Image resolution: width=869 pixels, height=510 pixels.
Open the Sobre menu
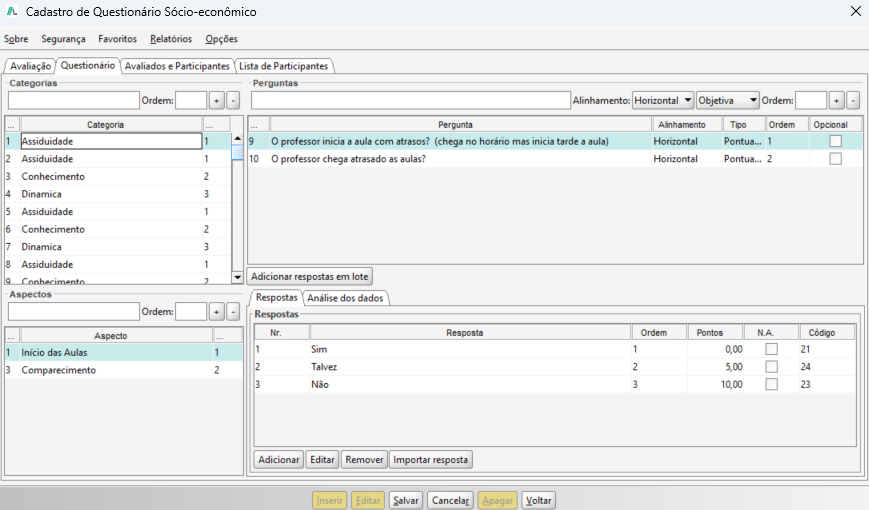tap(16, 39)
